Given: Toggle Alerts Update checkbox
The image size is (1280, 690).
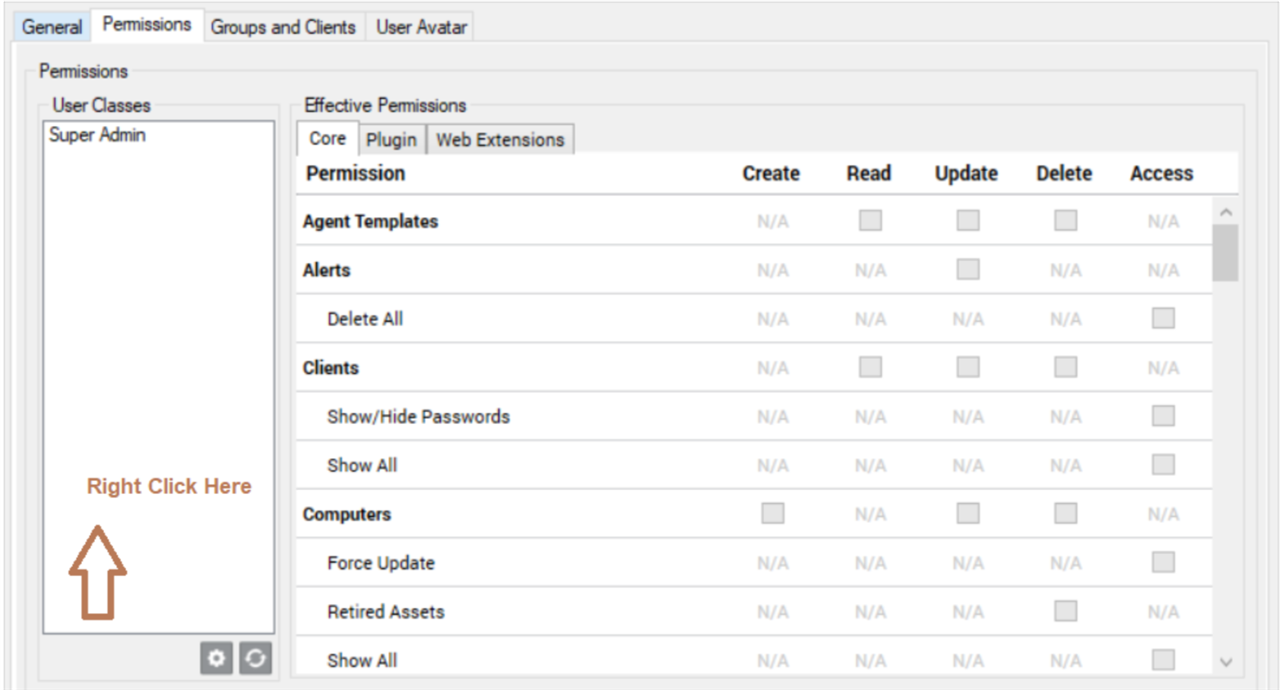Looking at the screenshot, I should 967,270.
